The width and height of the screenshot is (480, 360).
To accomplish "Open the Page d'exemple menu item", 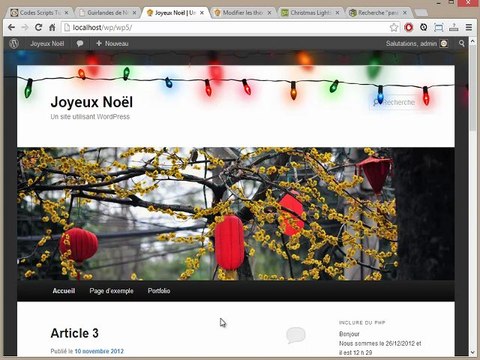I will click(111, 291).
